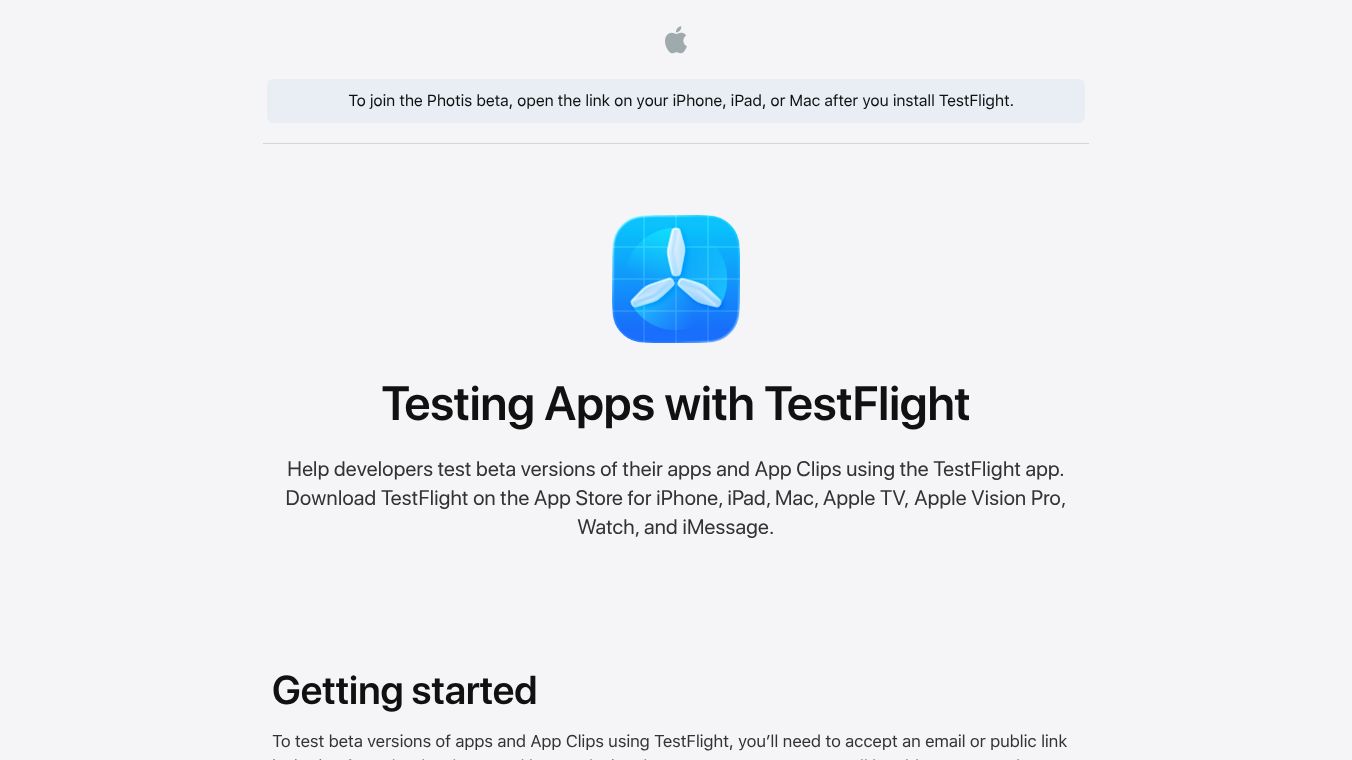Click the word iMessage in the description
This screenshot has height=760, width=1352.
pyautogui.click(x=726, y=527)
